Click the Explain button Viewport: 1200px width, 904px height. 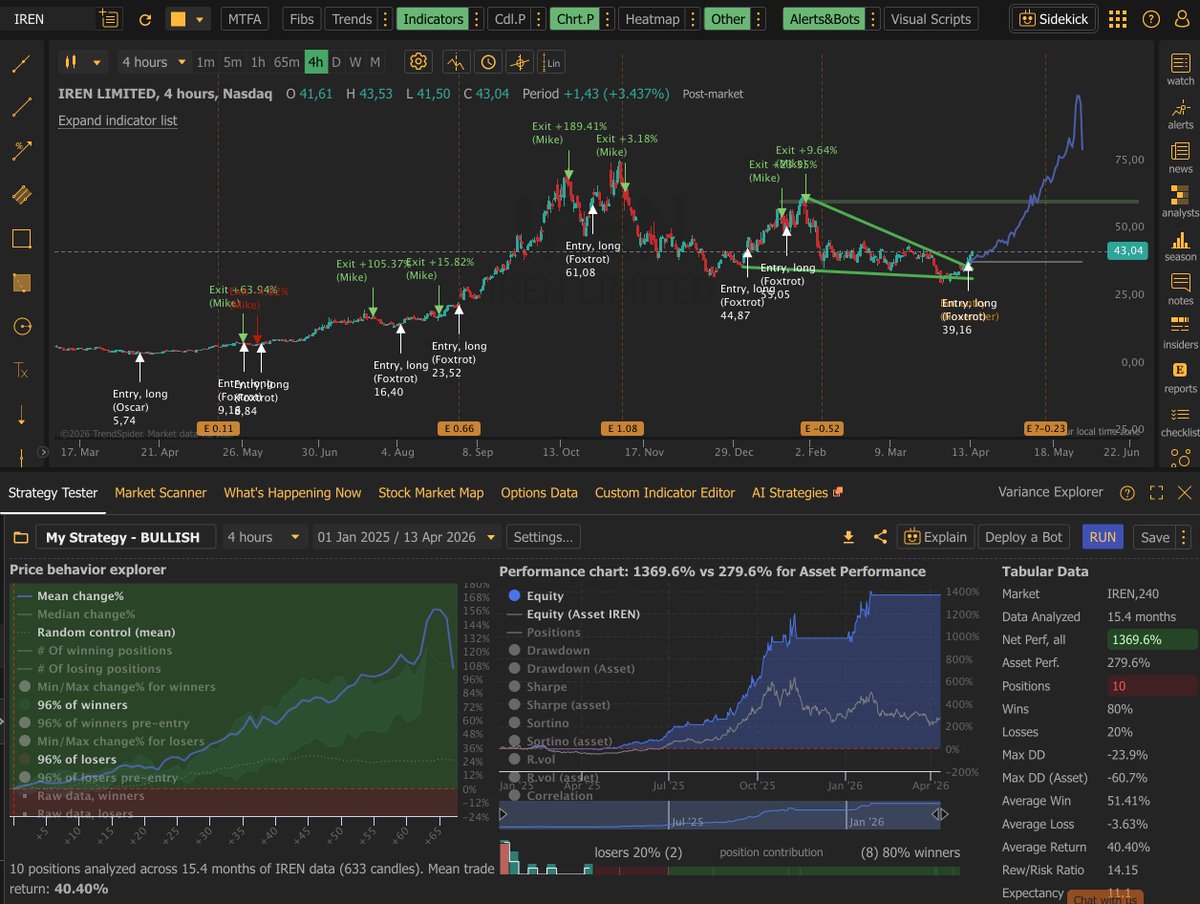tap(935, 537)
